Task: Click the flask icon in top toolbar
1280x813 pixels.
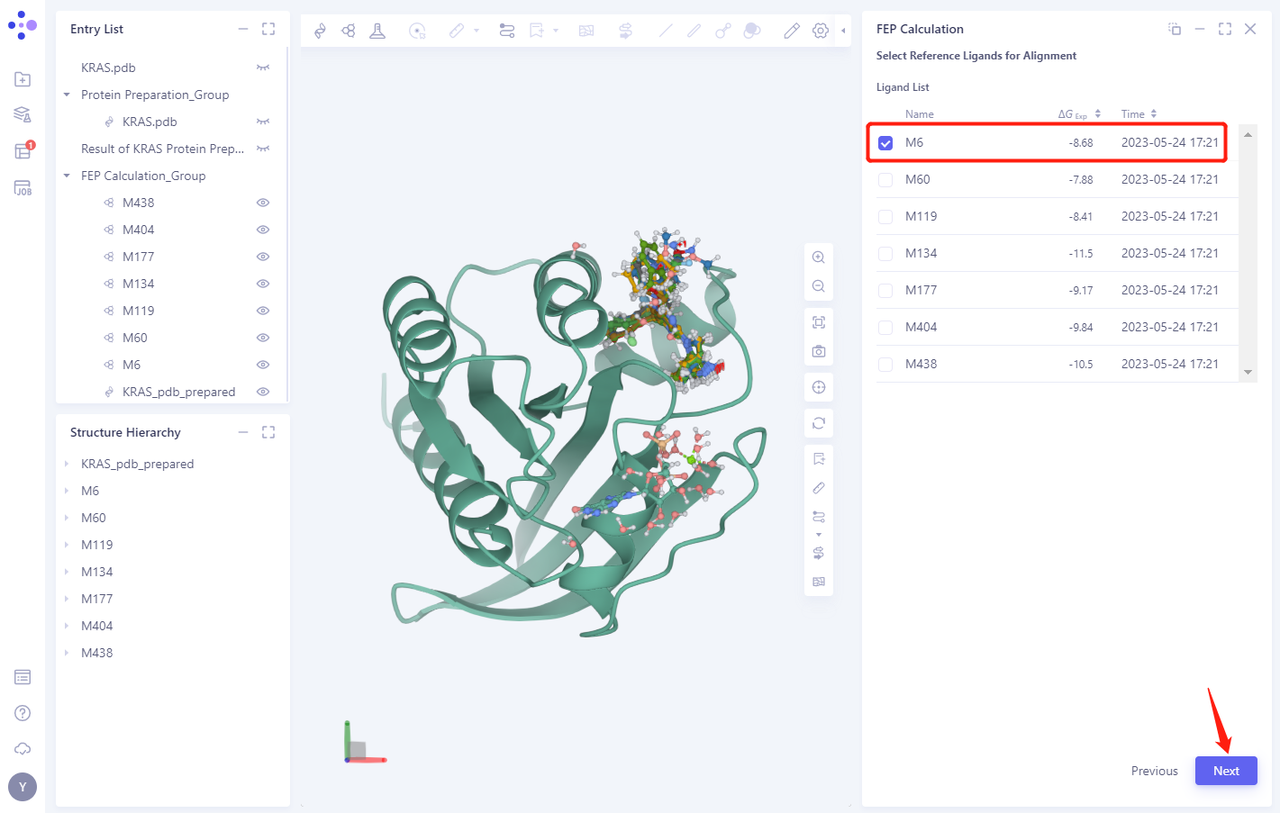Action: (x=377, y=31)
